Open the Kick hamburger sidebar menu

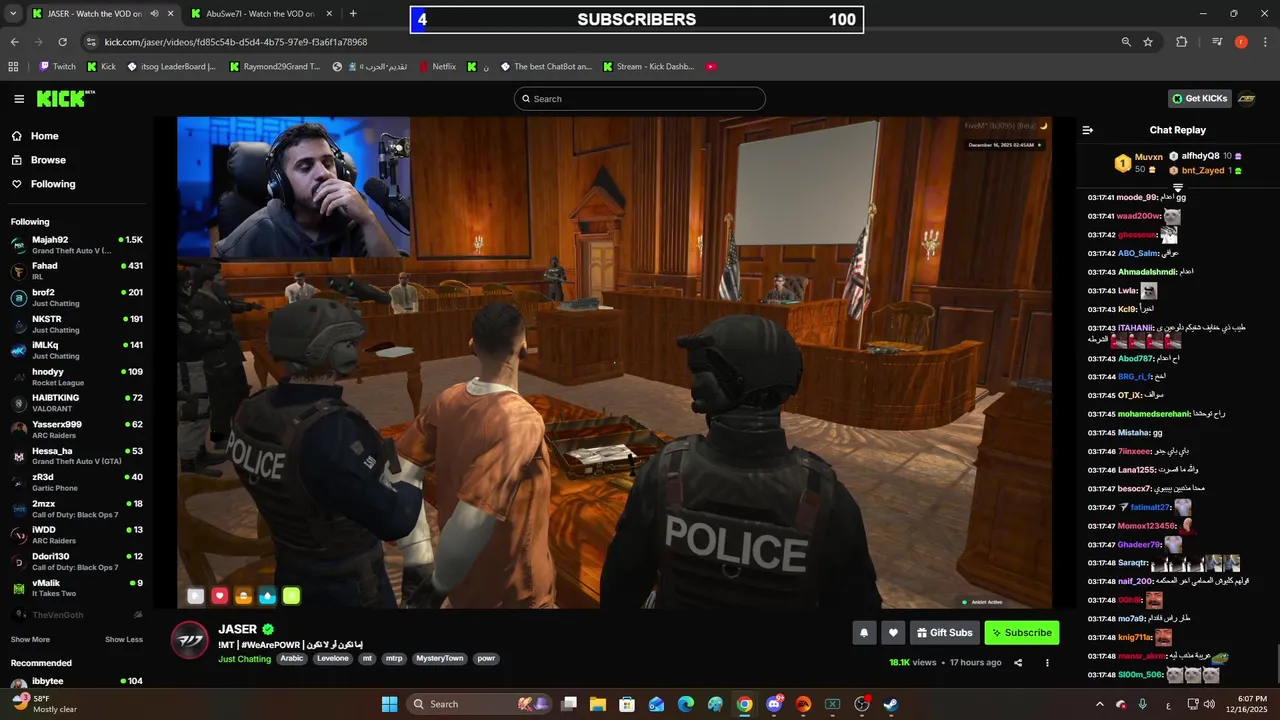pyautogui.click(x=19, y=99)
